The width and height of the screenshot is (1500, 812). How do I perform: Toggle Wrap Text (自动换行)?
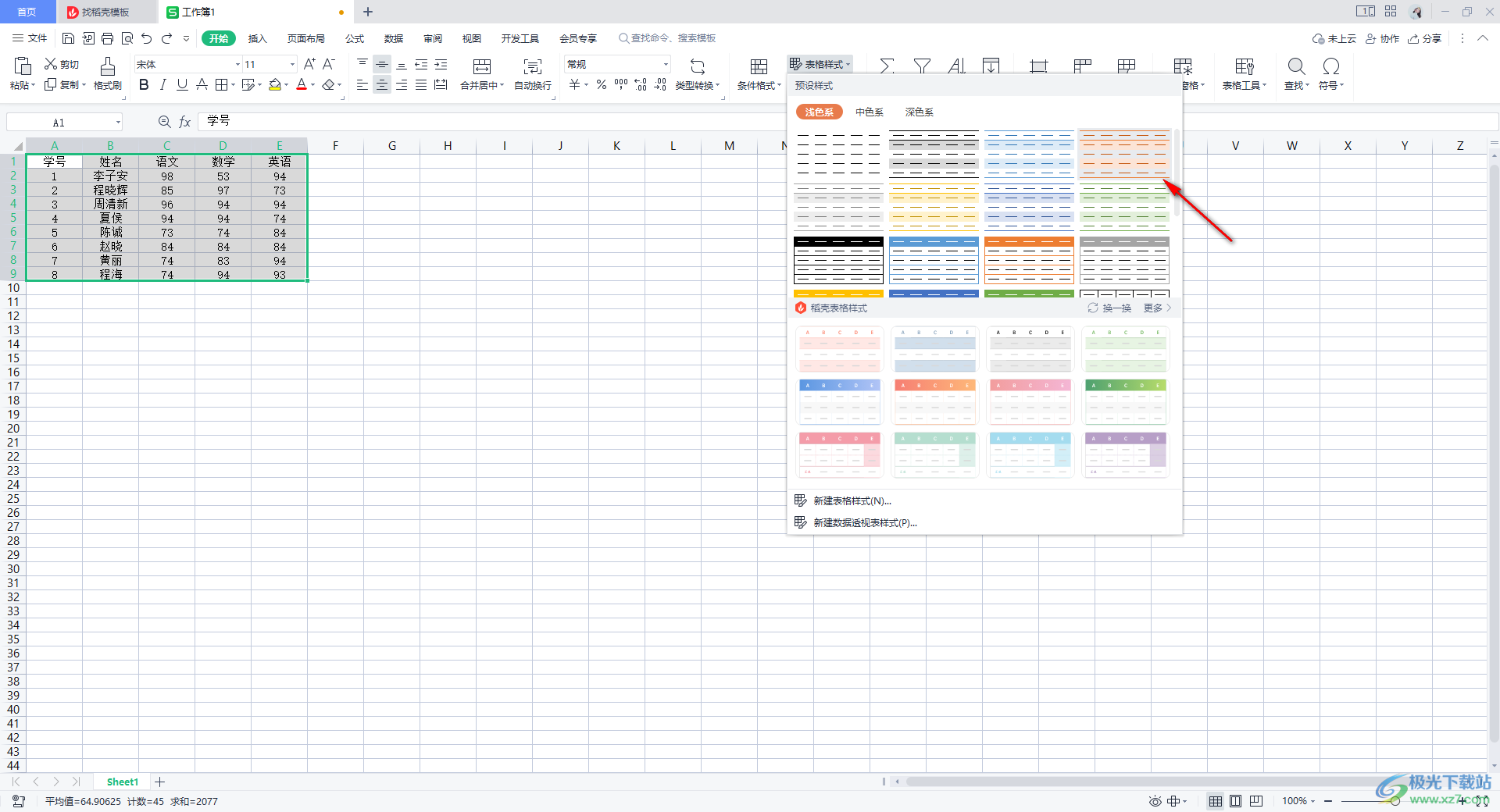coord(533,74)
